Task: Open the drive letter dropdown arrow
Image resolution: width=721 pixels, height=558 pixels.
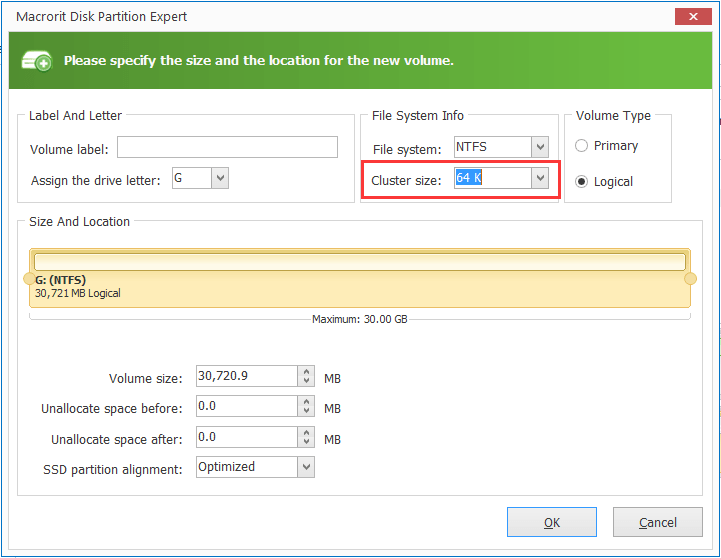Action: (x=220, y=178)
